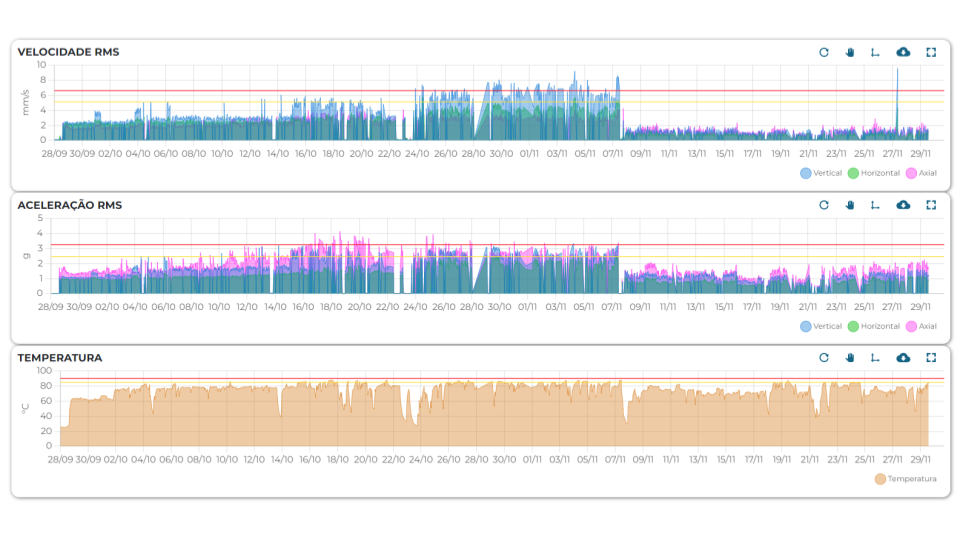
Task: Click the ACELERAÇÃO RMS title
Action: 70,205
